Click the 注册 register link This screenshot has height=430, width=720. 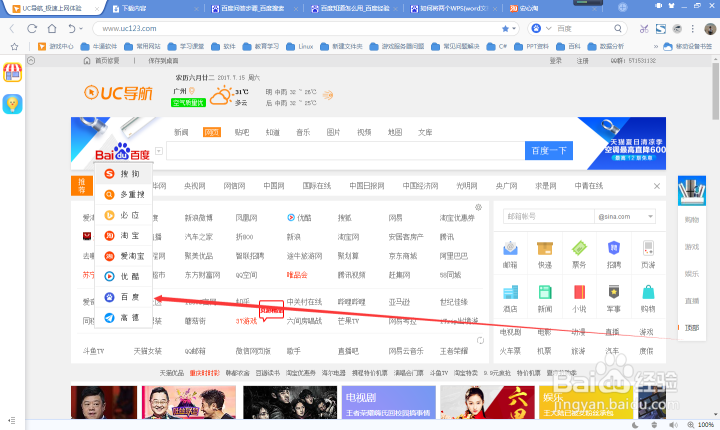[x=583, y=61]
